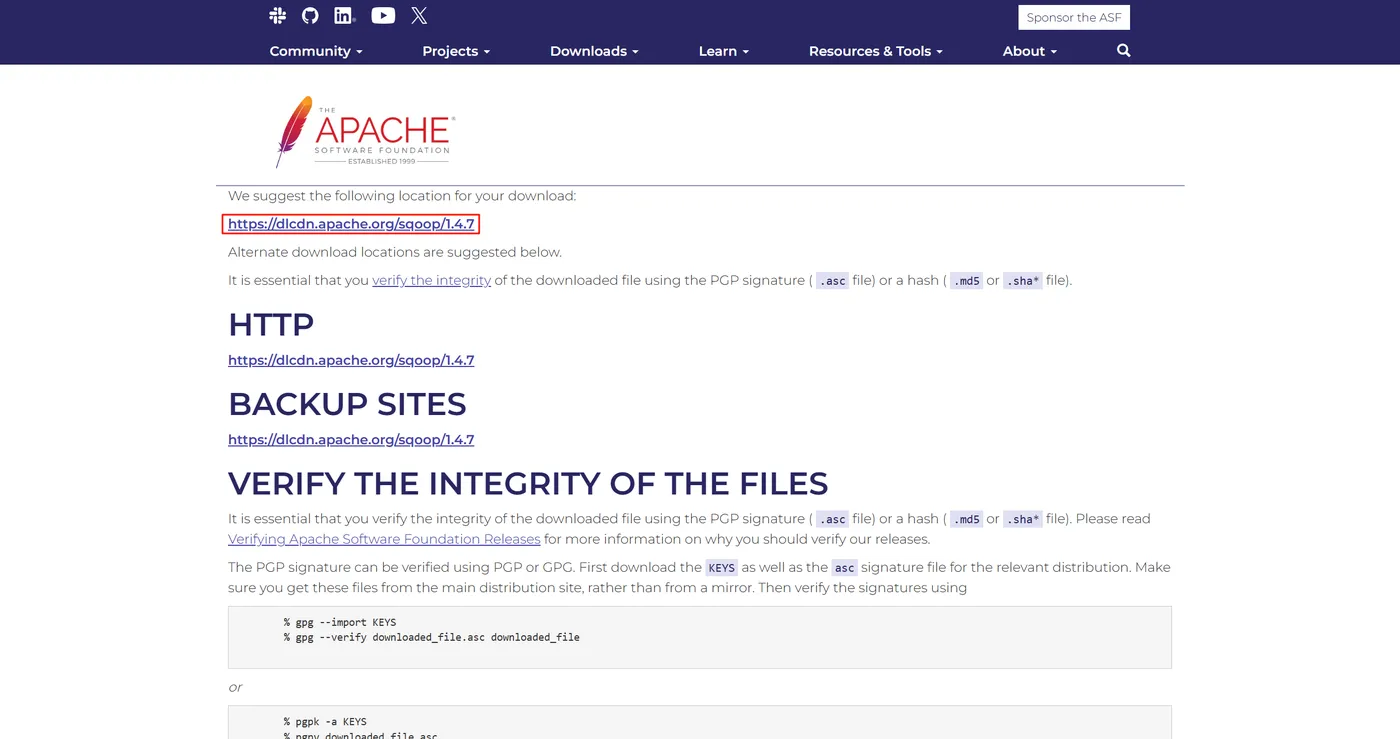Click the HTTP heading

(271, 325)
